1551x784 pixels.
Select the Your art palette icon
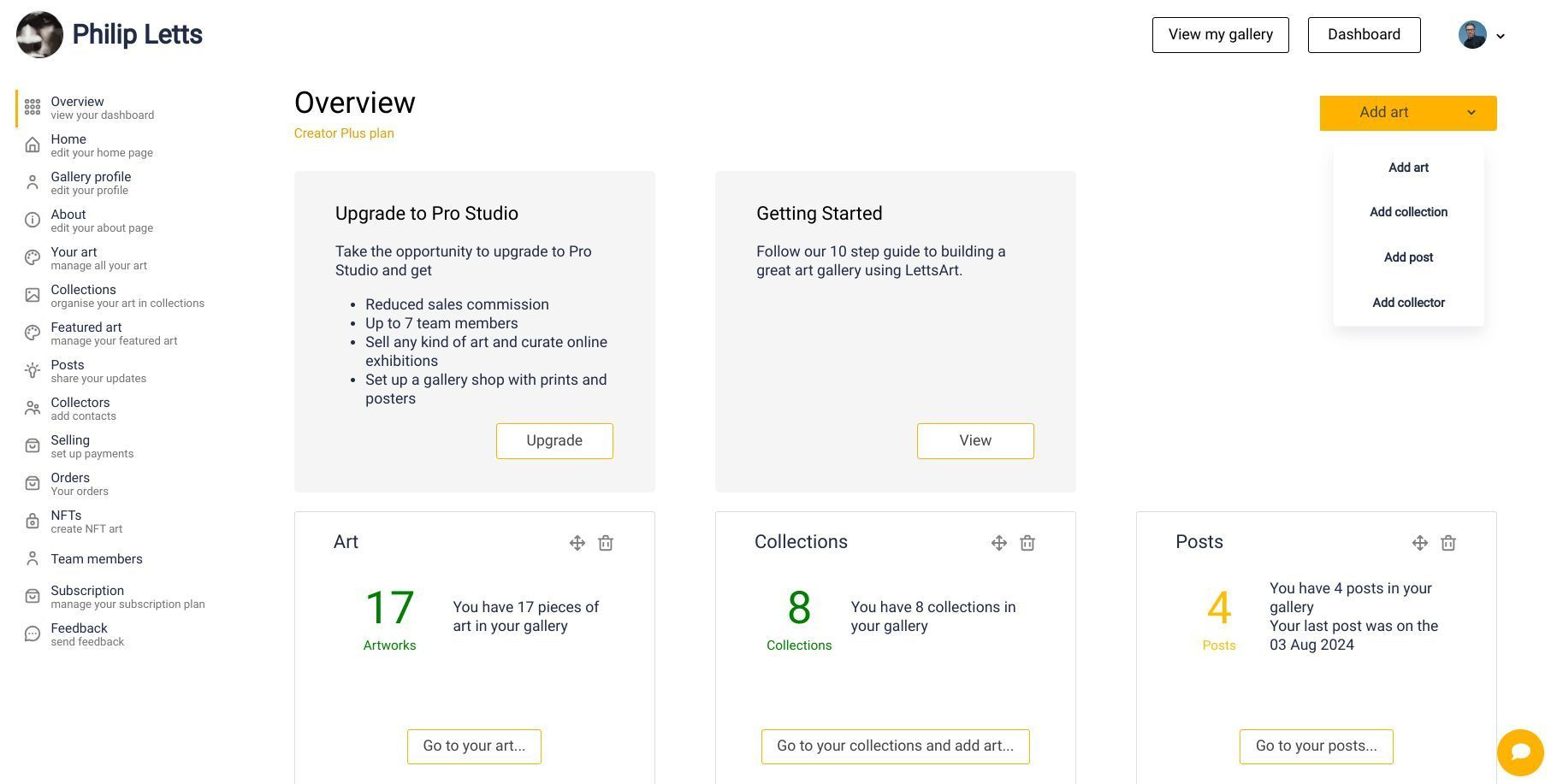point(33,257)
